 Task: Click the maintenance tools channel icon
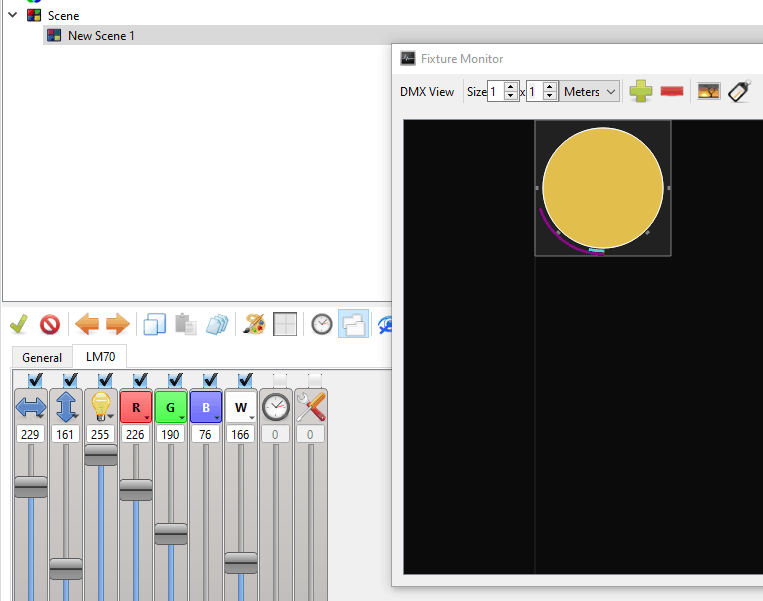coord(311,407)
